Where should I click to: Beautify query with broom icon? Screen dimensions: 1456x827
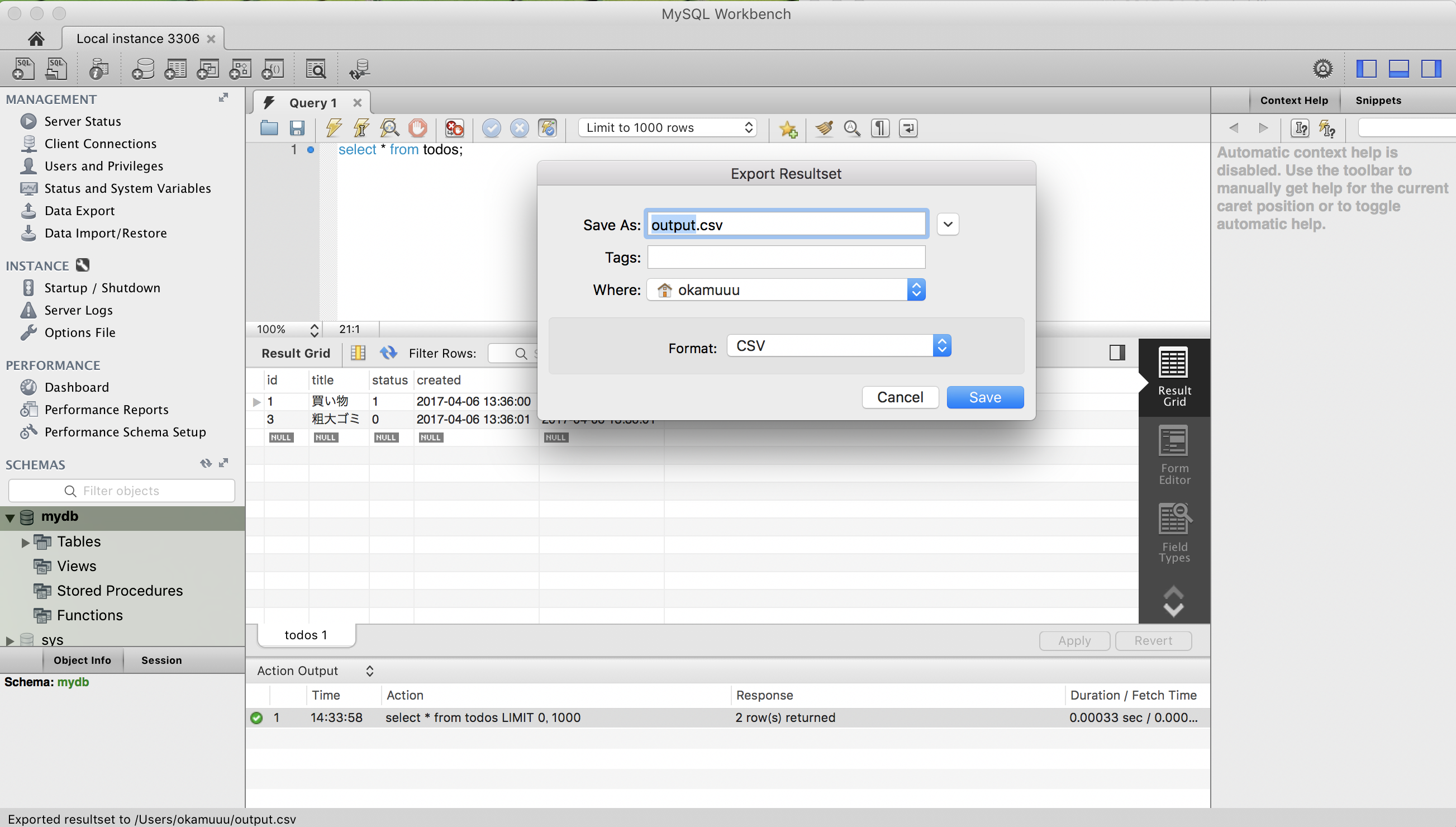coord(824,128)
